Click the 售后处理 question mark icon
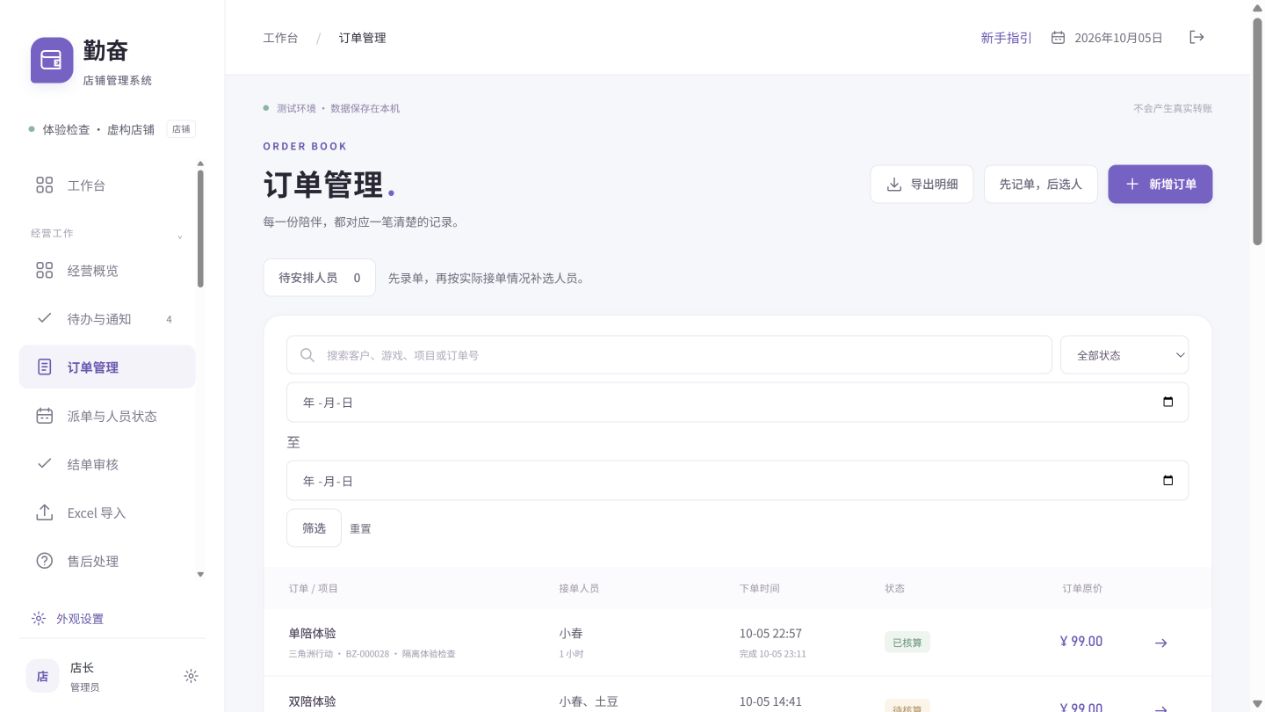Viewport: 1265px width, 712px height. 44,561
